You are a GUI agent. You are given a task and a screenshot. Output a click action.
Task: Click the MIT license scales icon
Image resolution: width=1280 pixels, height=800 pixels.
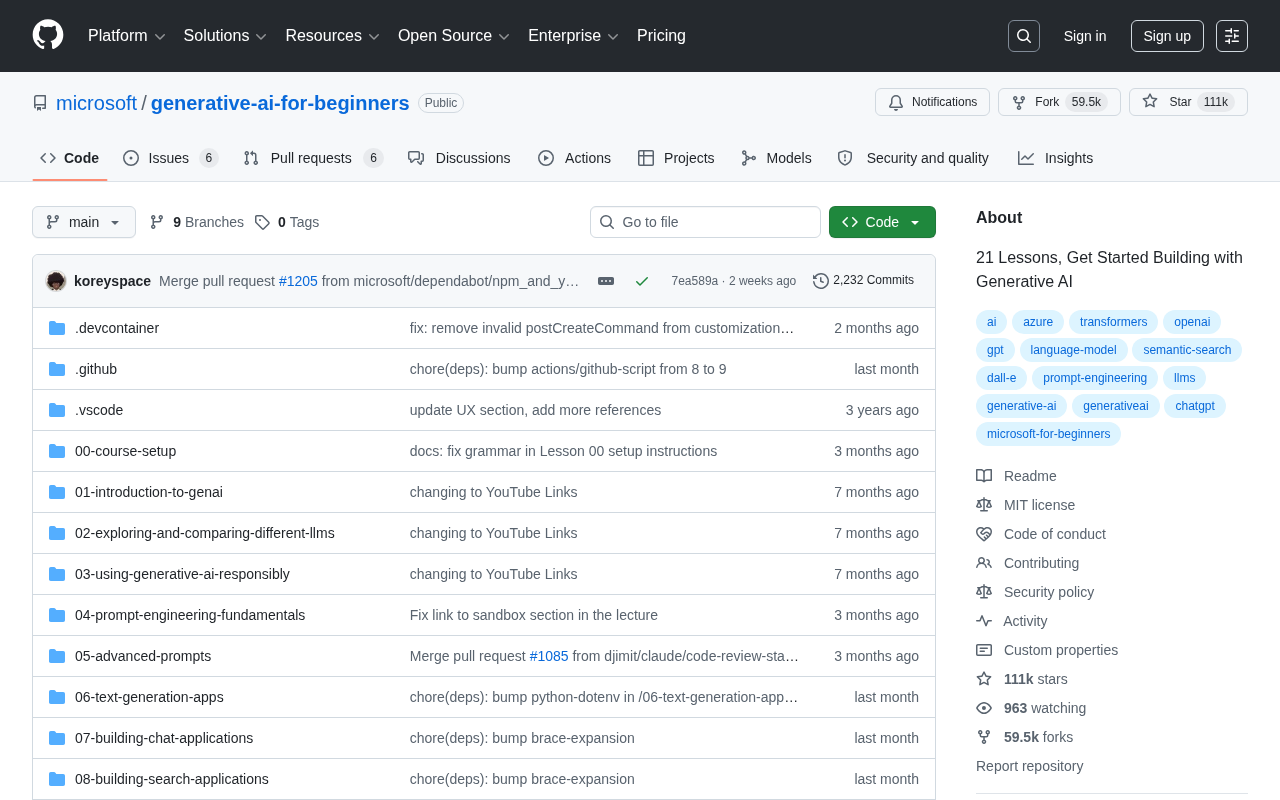coord(984,505)
